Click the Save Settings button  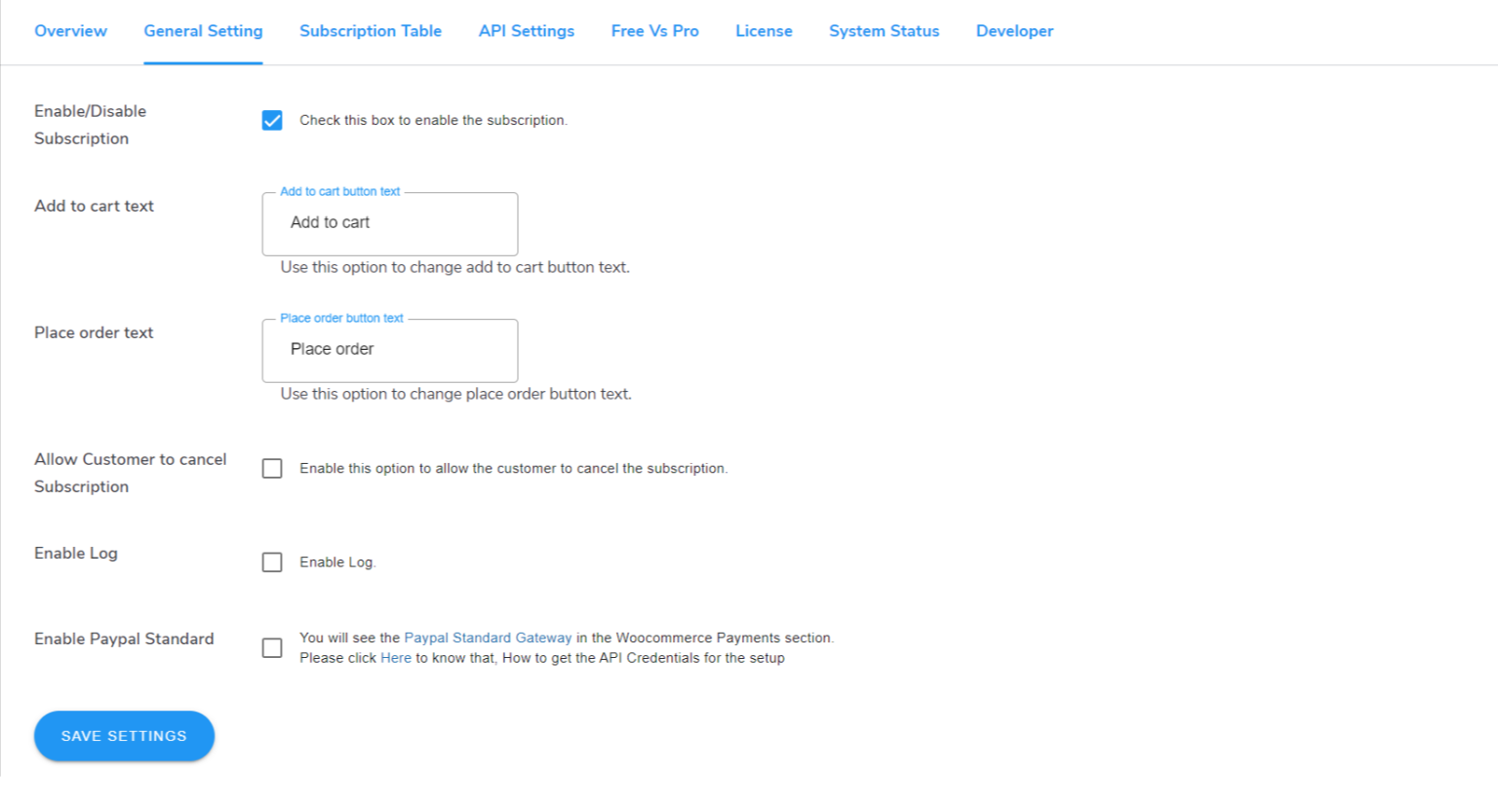[x=124, y=736]
